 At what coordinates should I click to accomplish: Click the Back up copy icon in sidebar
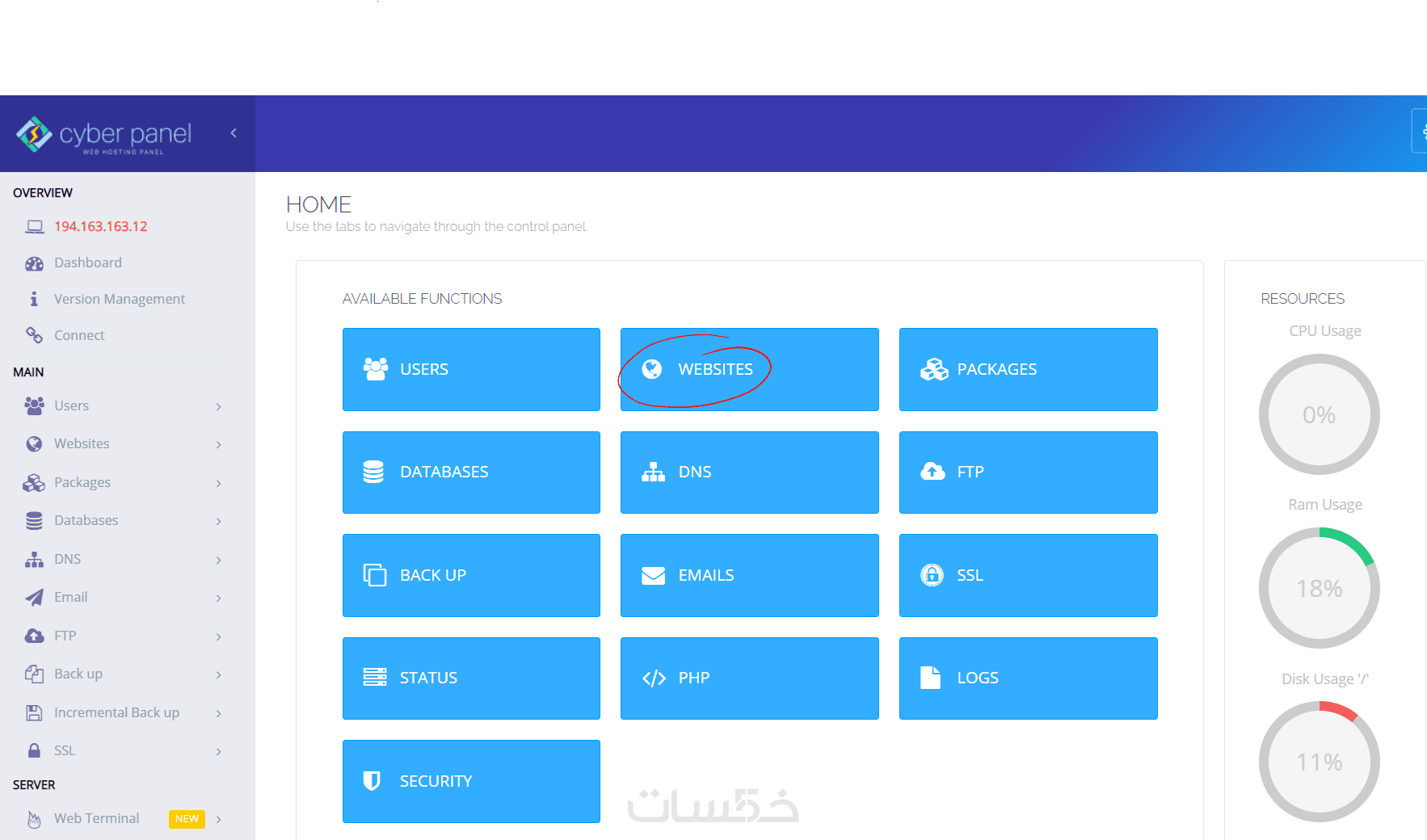pos(34,674)
